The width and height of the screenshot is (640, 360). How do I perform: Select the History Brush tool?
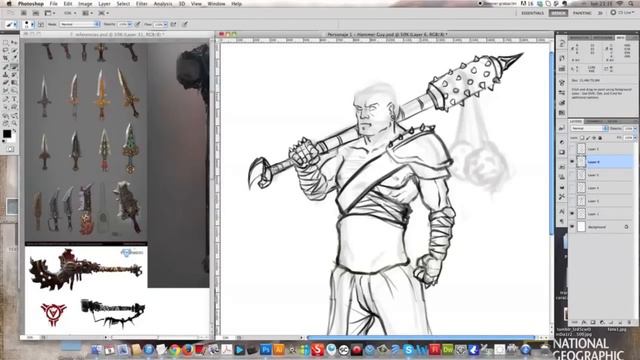14,75
